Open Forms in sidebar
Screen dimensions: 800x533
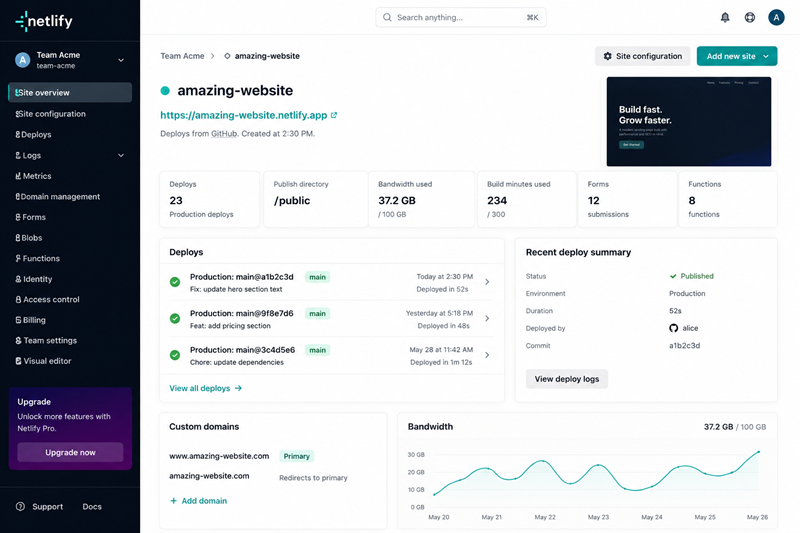tap(70, 217)
